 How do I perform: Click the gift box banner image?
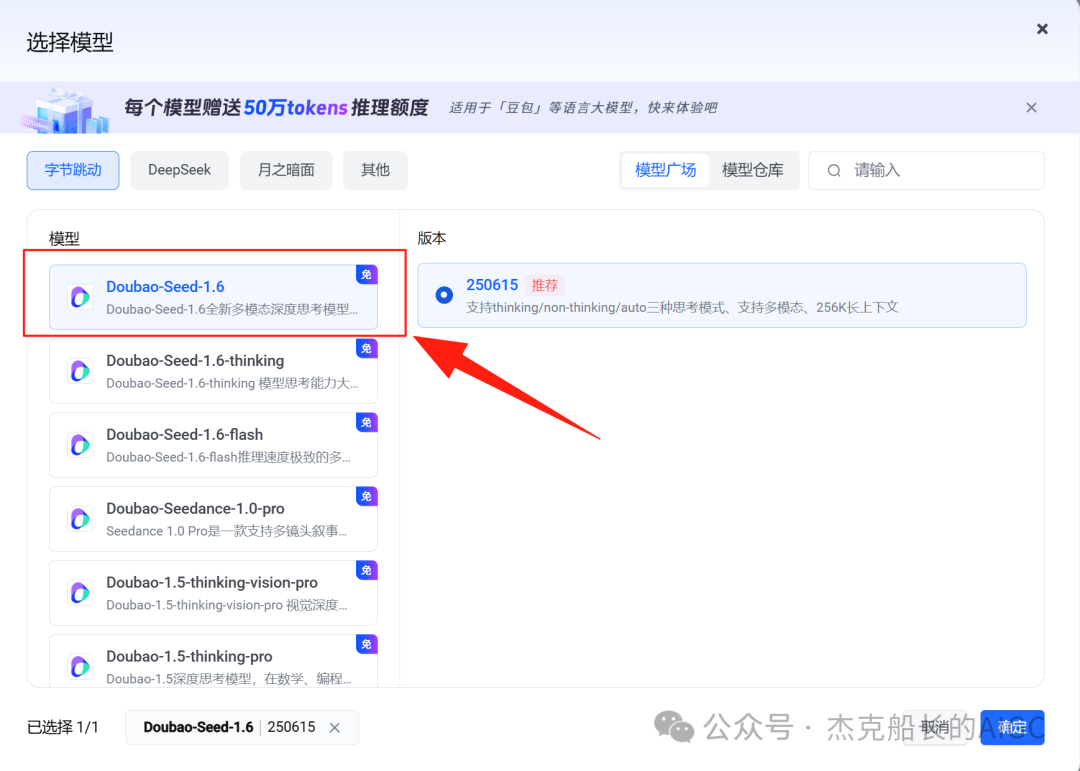[x=65, y=110]
